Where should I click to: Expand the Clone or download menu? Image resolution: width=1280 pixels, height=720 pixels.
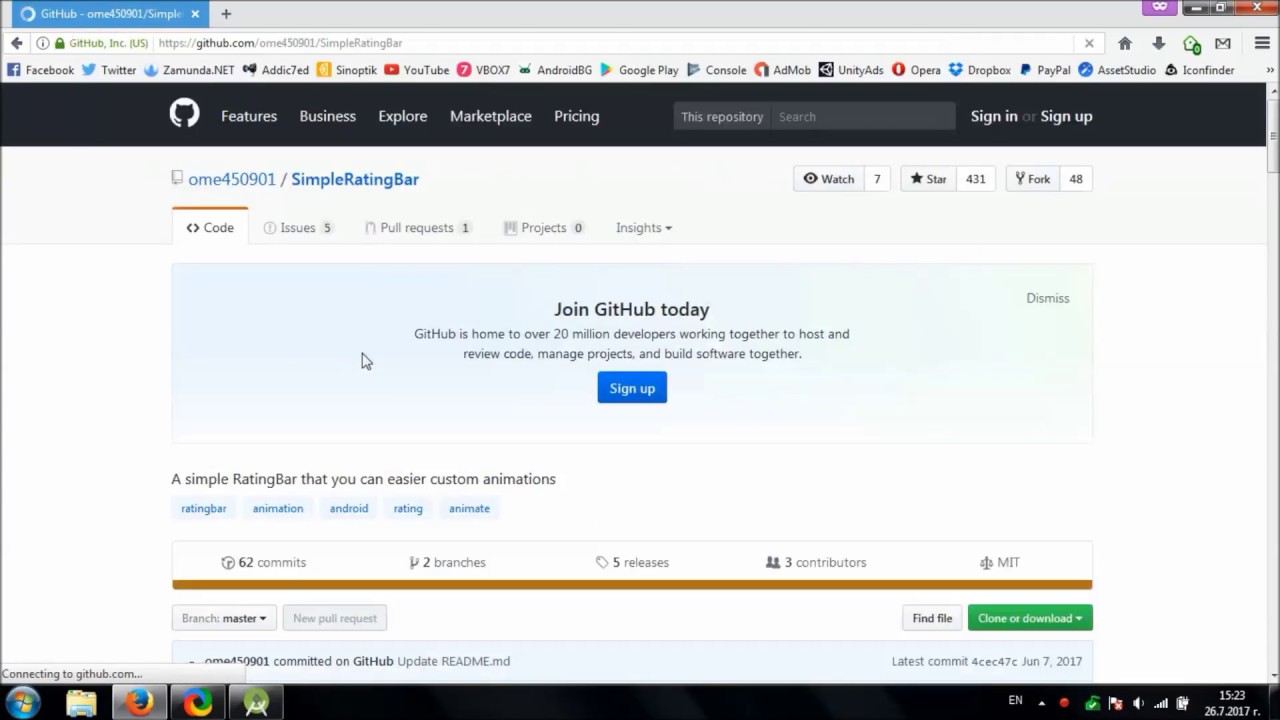1030,618
